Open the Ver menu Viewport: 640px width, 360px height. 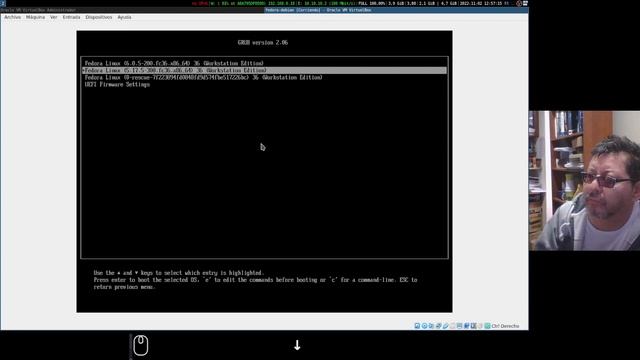(53, 17)
